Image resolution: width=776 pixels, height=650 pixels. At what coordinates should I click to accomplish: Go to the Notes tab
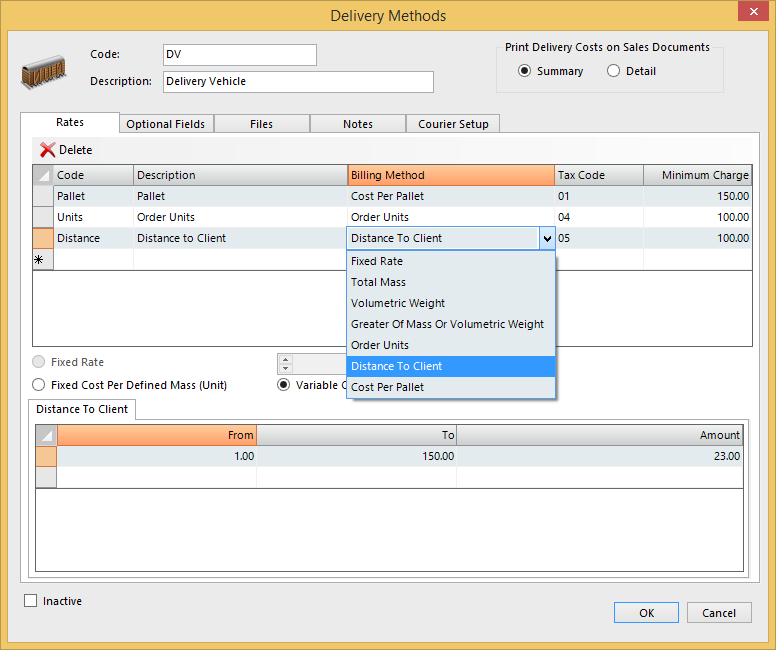(357, 124)
